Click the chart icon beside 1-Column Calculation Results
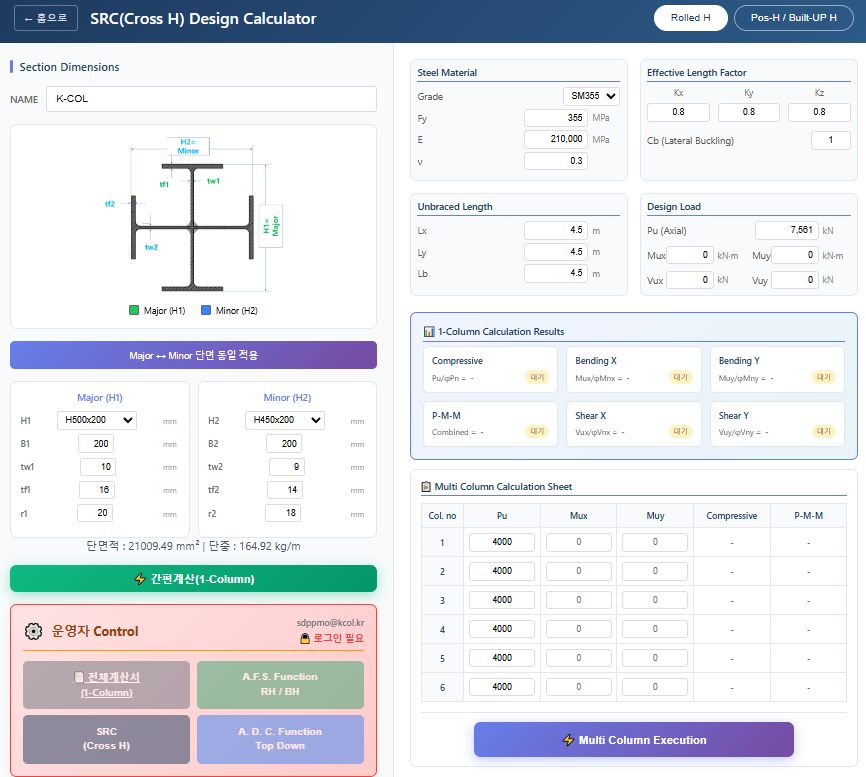 tap(426, 332)
